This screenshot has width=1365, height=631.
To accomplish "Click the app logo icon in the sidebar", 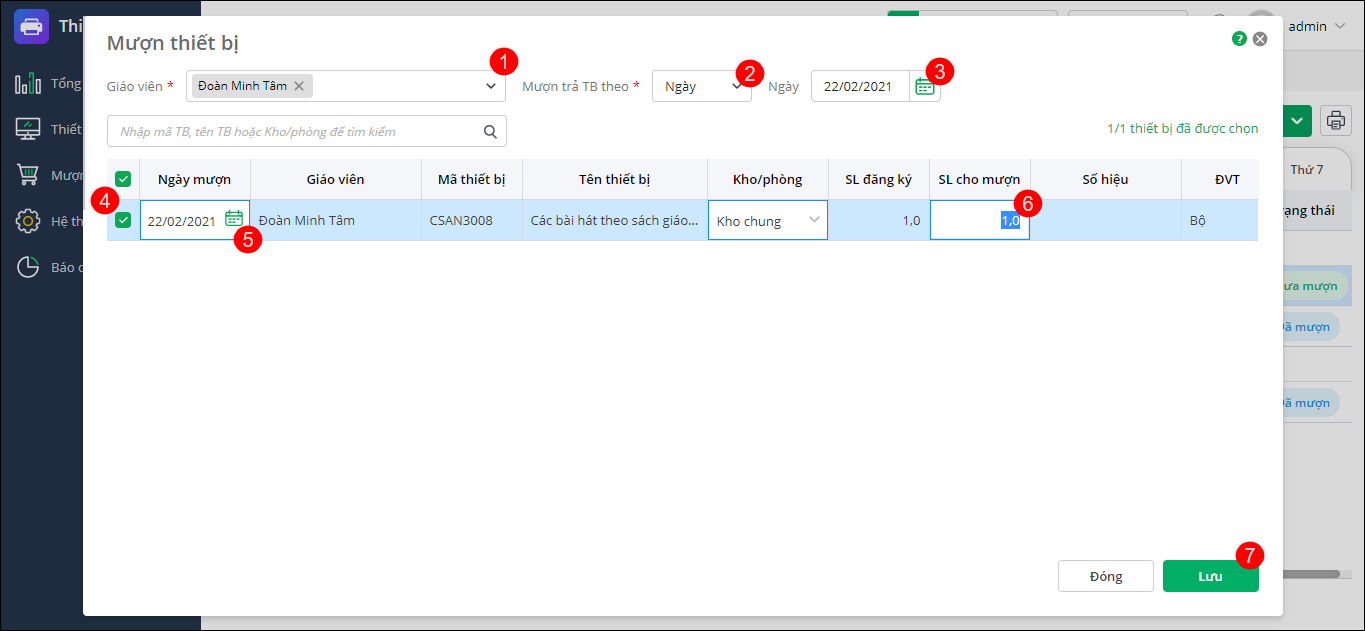I will tap(31, 26).
